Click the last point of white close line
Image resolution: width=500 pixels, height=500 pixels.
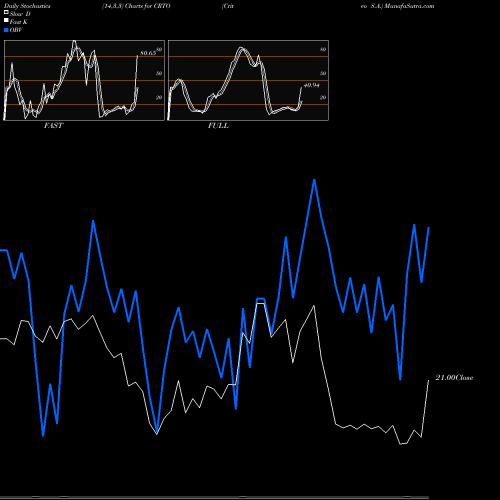(429, 380)
